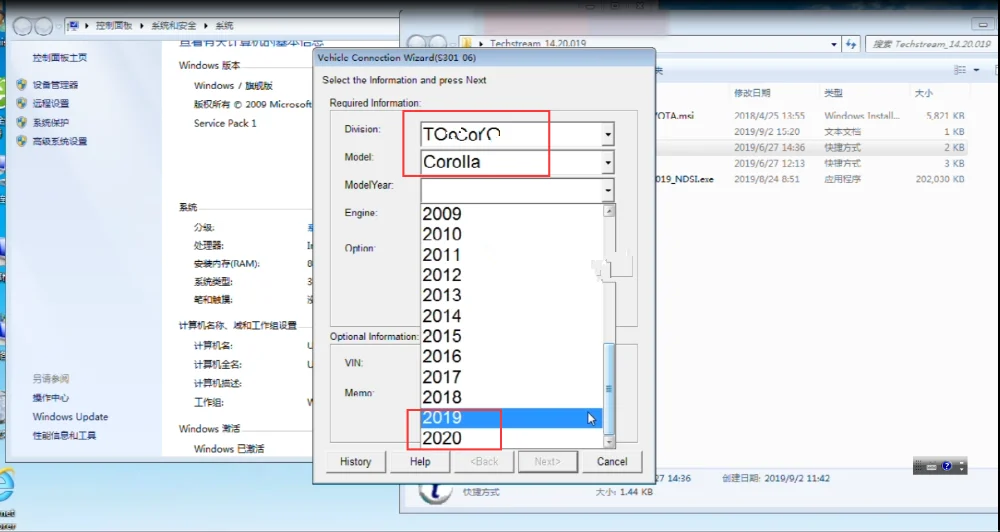Click shield icon beside 系统保护
This screenshot has width=1000, height=532.
[x=22, y=122]
